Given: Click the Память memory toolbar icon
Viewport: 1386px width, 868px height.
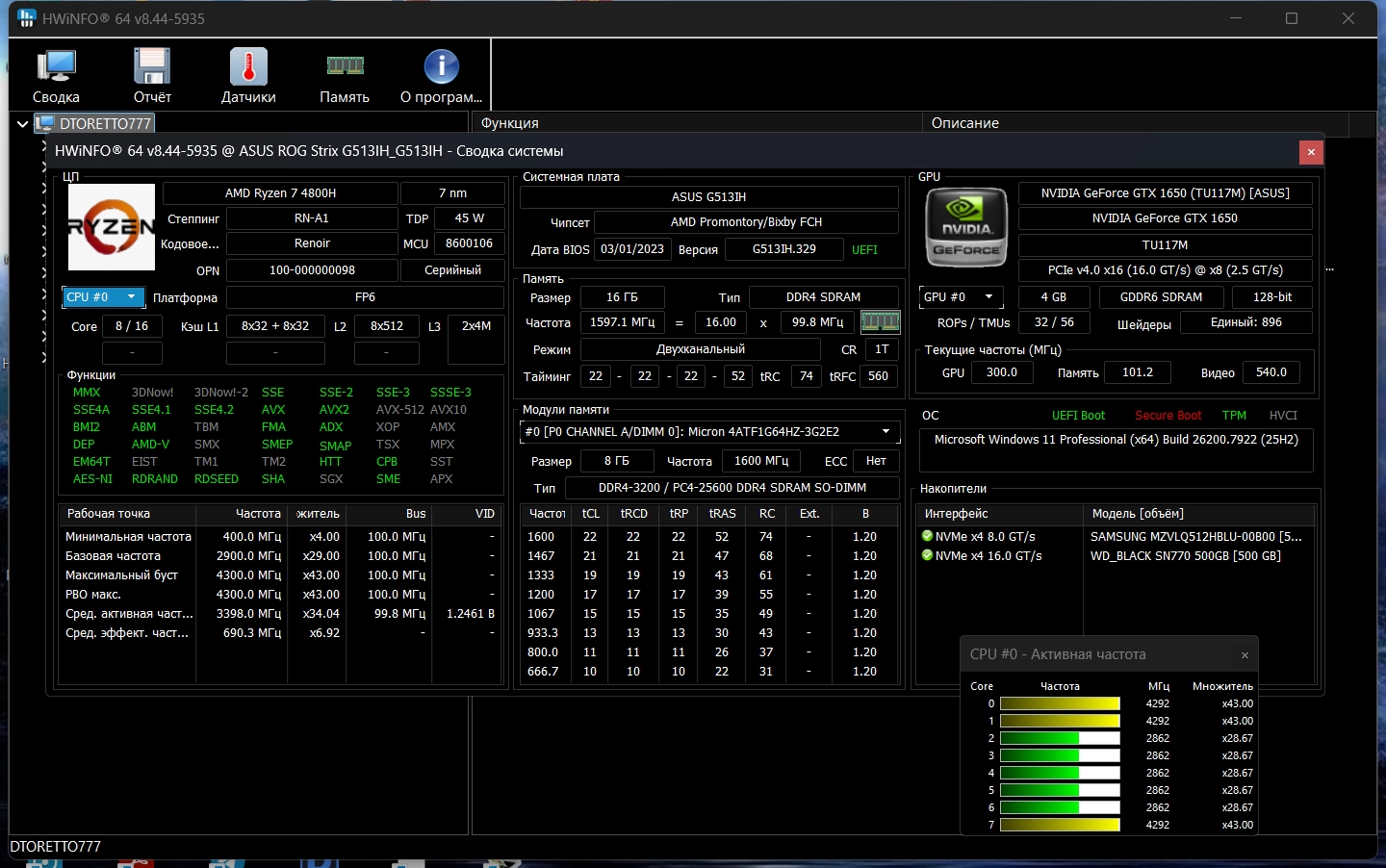Looking at the screenshot, I should [x=345, y=75].
